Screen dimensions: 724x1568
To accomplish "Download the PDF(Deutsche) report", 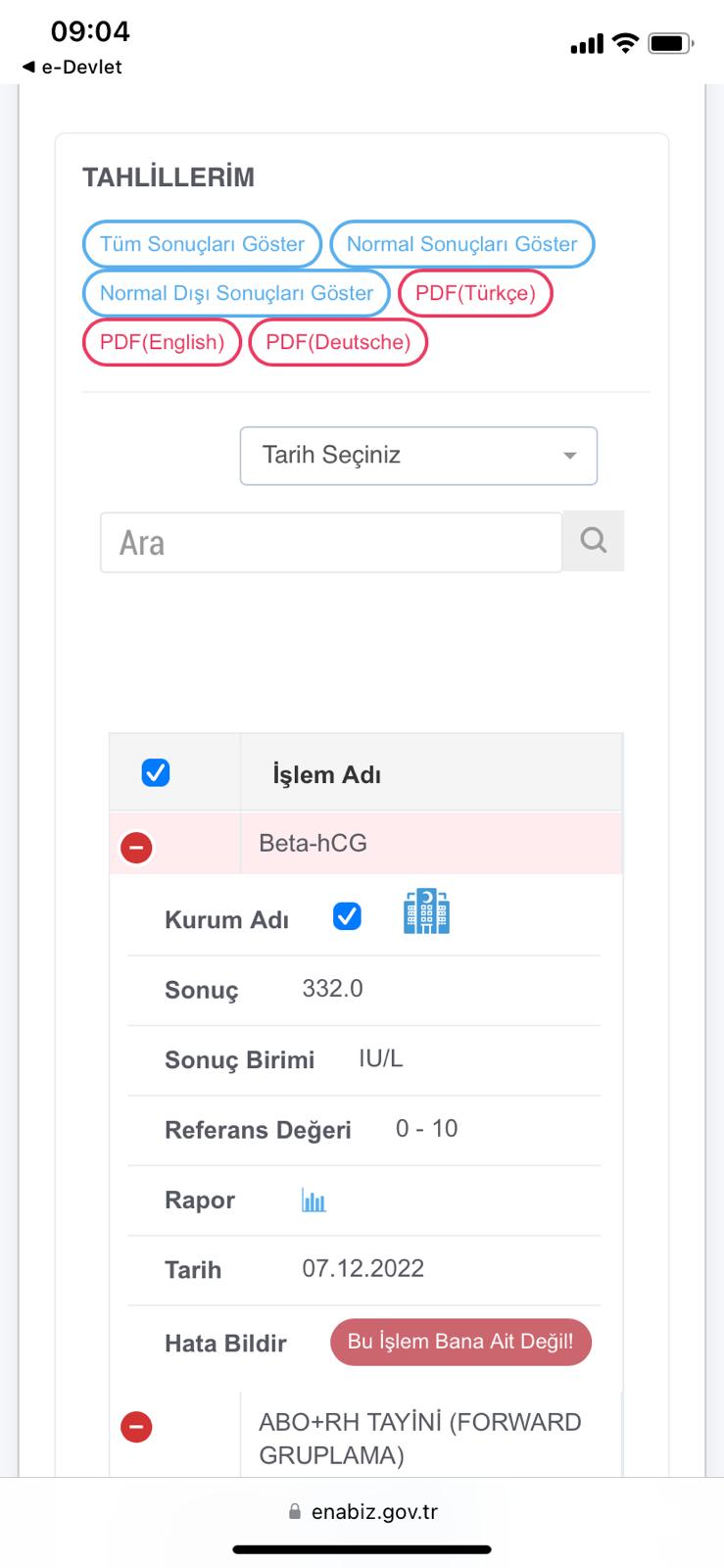I will coord(338,342).
